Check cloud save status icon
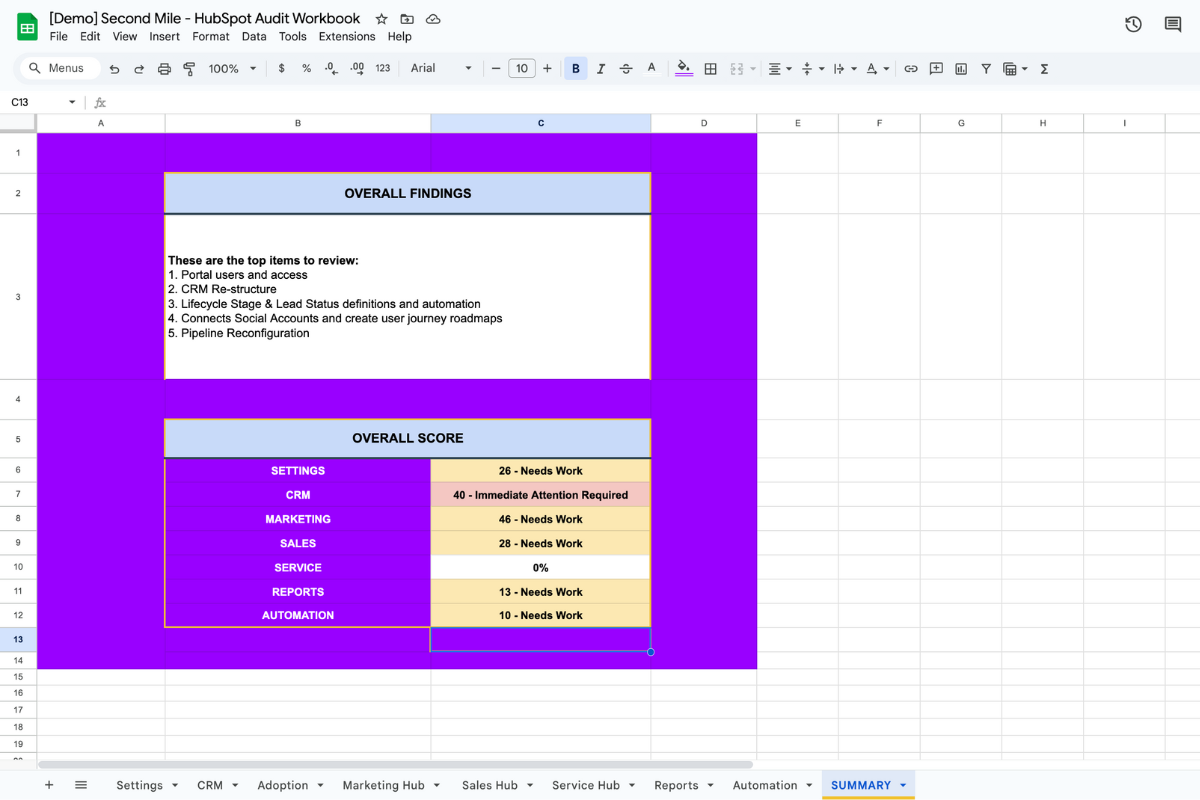1200x800 pixels. pos(433,19)
